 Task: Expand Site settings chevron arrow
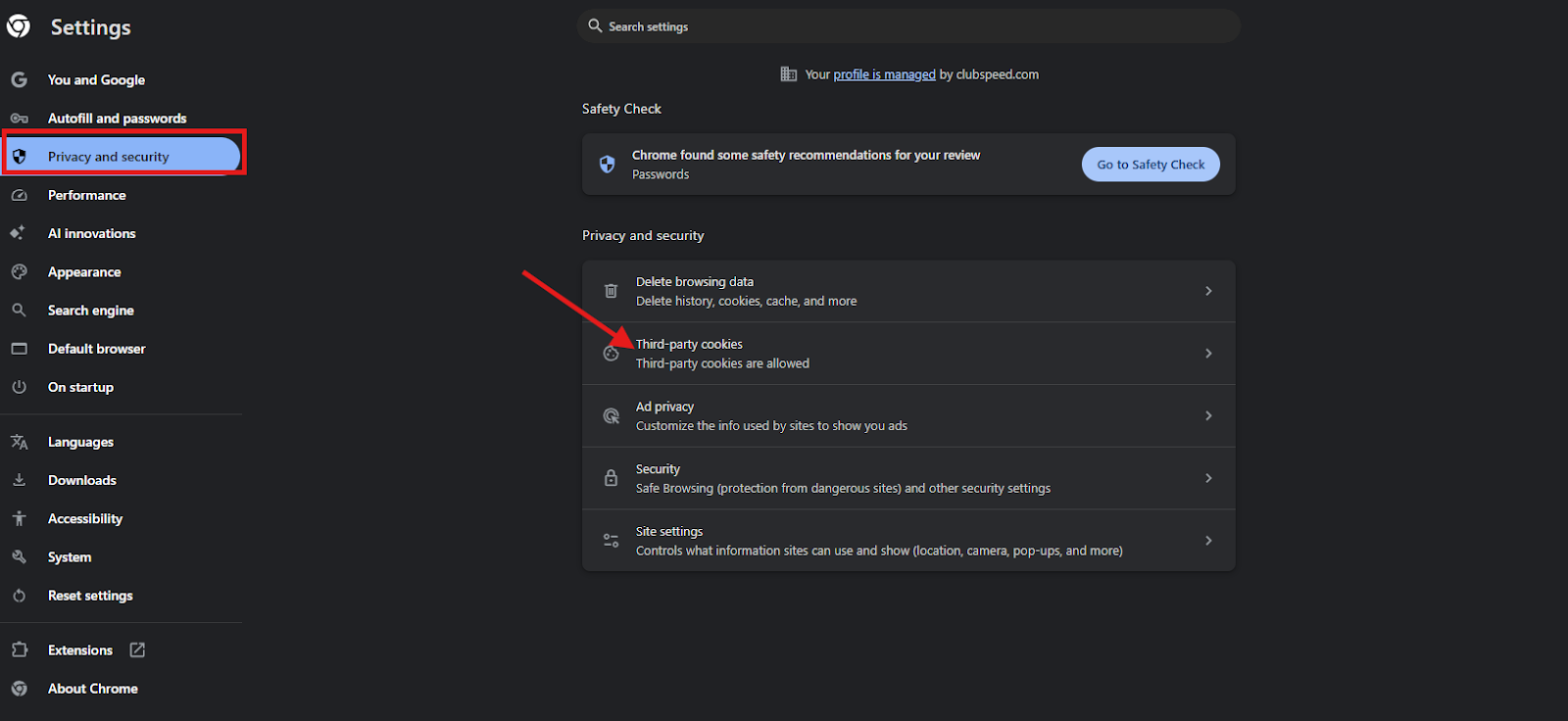tap(1208, 541)
